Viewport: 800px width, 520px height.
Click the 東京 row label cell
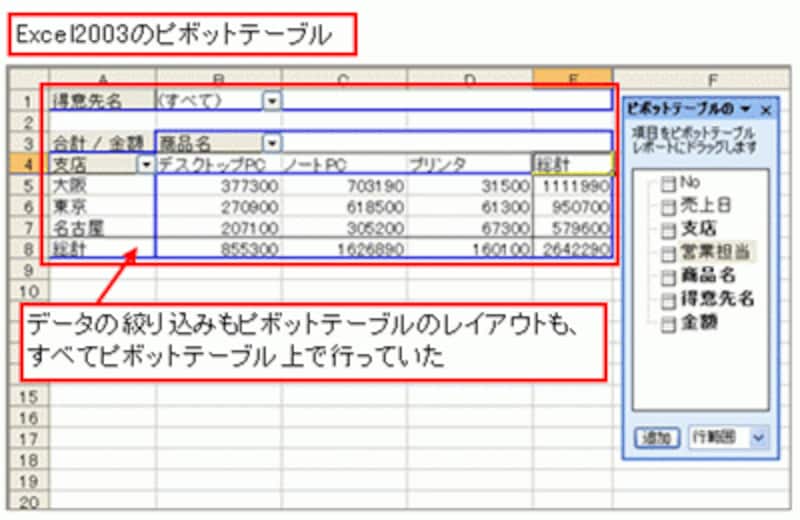[103, 207]
